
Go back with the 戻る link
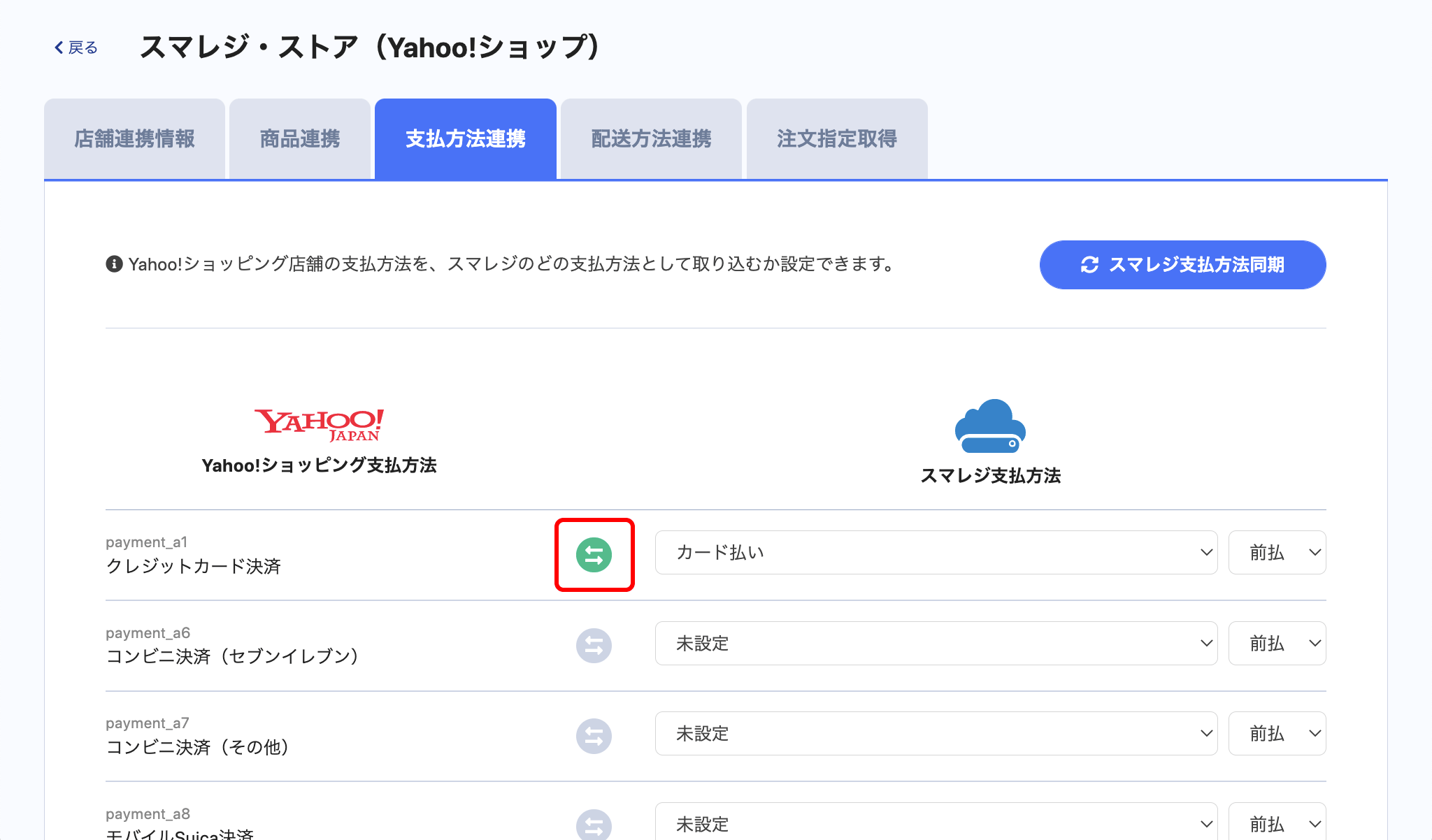(76, 48)
